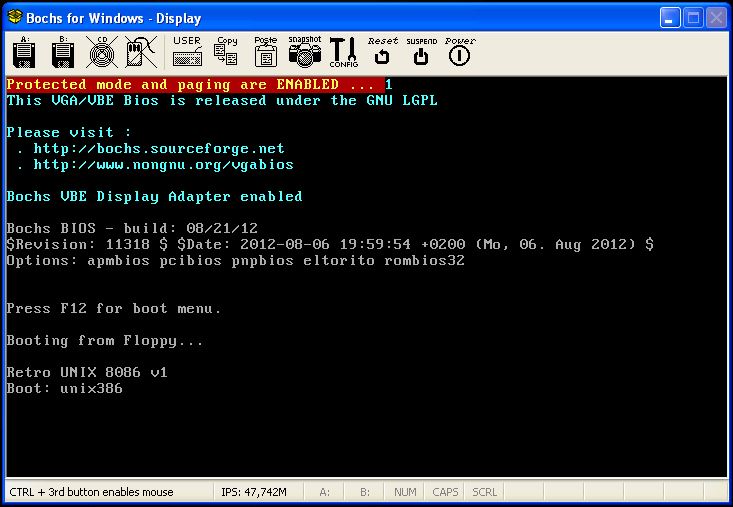Click the floppy A: drive icon
The image size is (733, 507).
[x=24, y=52]
